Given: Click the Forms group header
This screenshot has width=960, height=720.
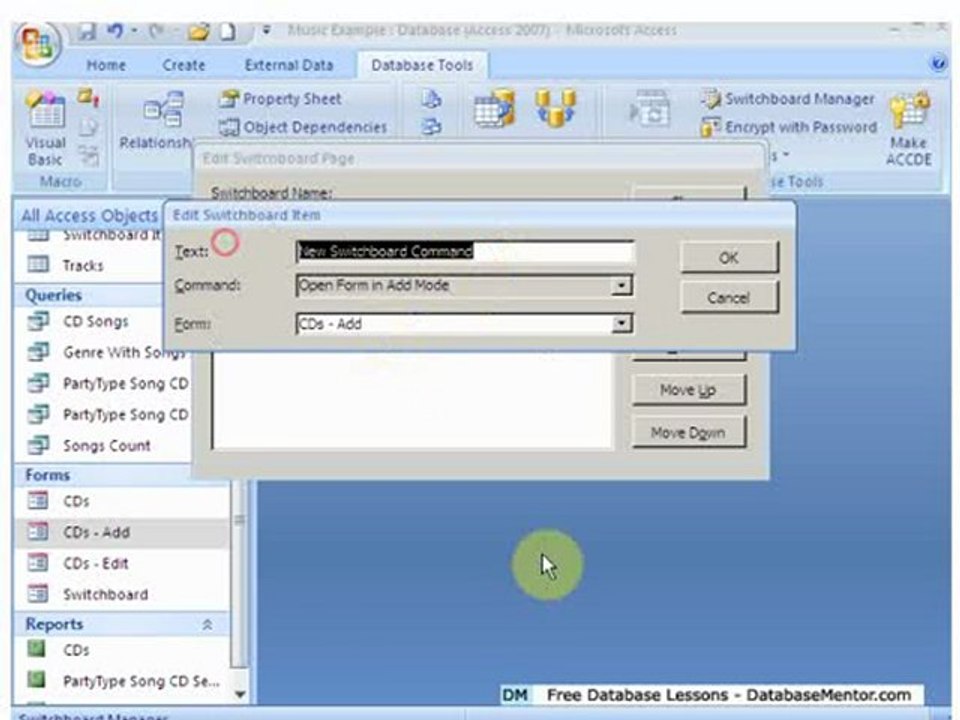Looking at the screenshot, I should pyautogui.click(x=104, y=475).
